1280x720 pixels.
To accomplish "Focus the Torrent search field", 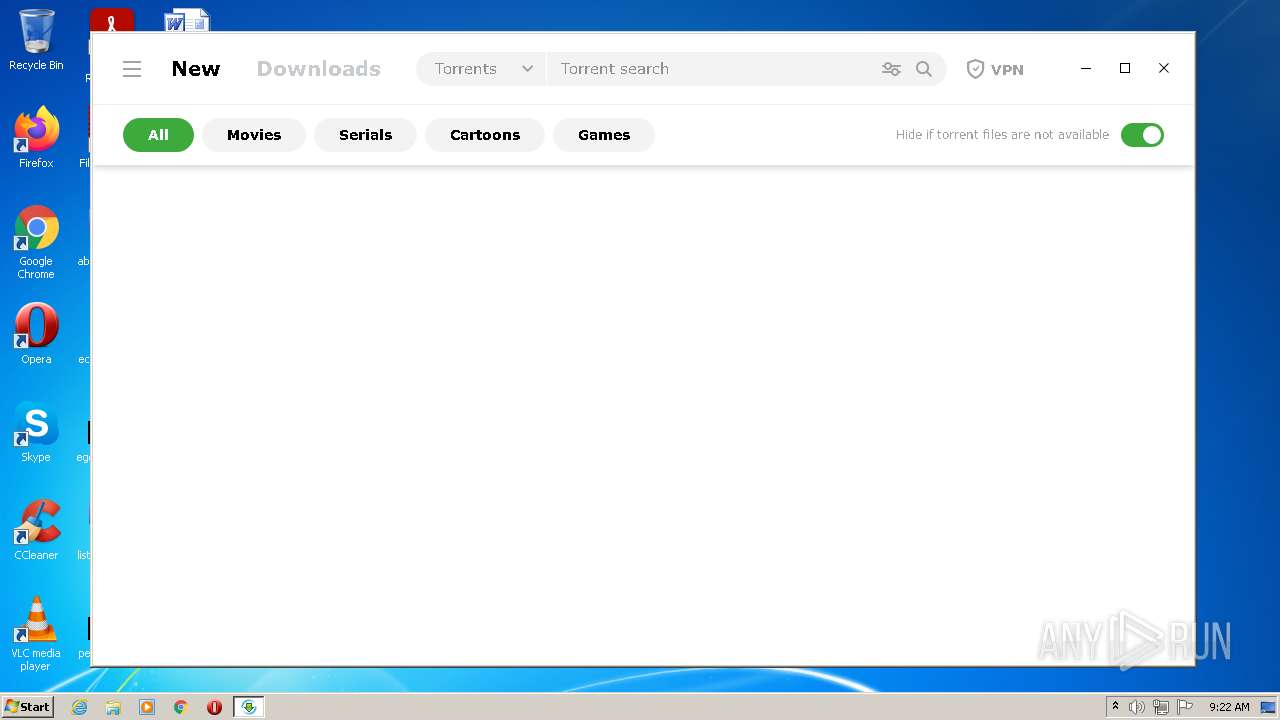I will [x=710, y=69].
